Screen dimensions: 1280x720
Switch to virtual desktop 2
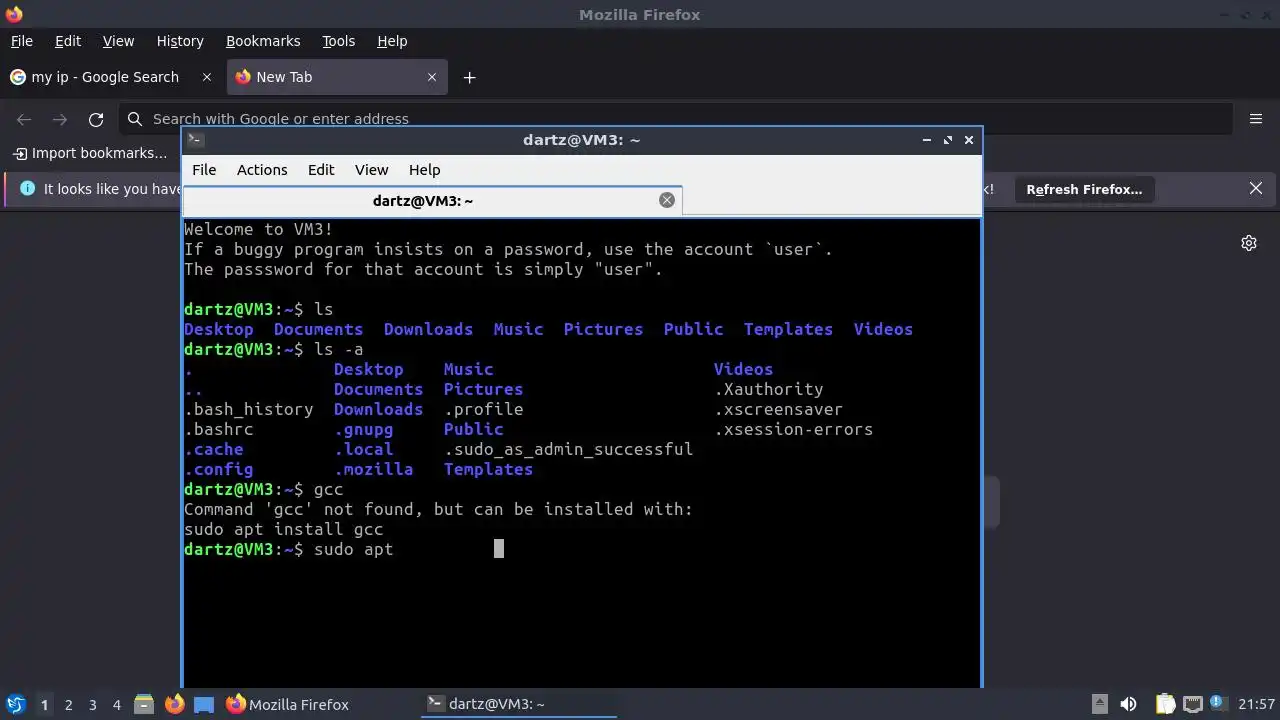(x=68, y=704)
